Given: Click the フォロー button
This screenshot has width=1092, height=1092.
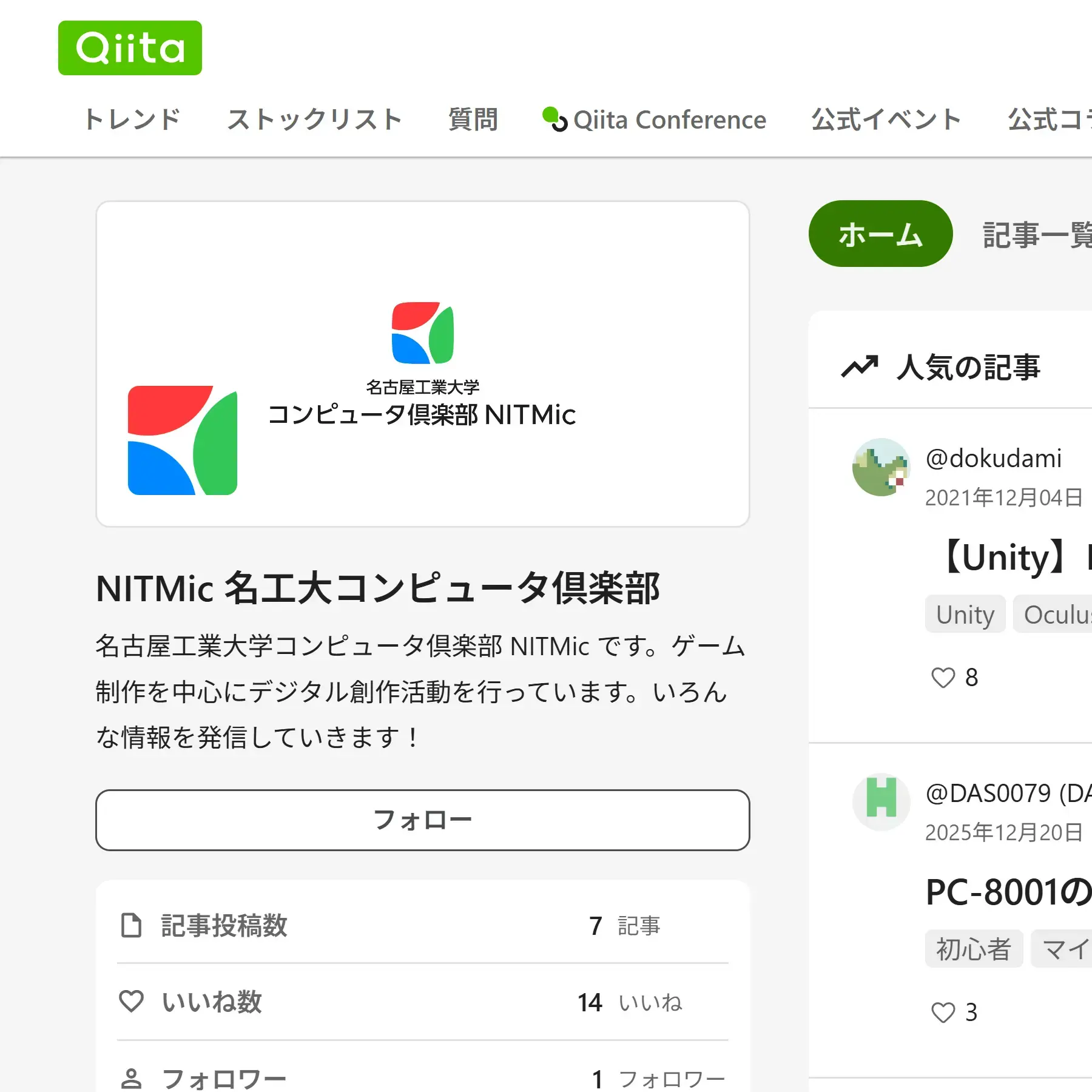Looking at the screenshot, I should coord(423,820).
